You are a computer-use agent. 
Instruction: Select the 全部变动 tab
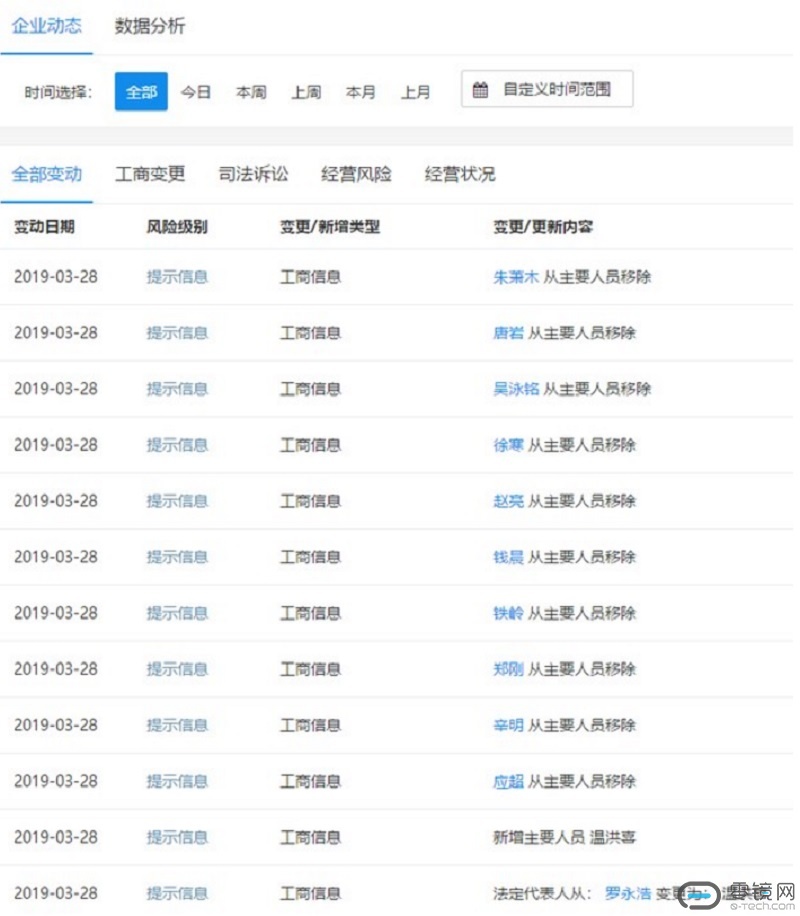click(47, 174)
